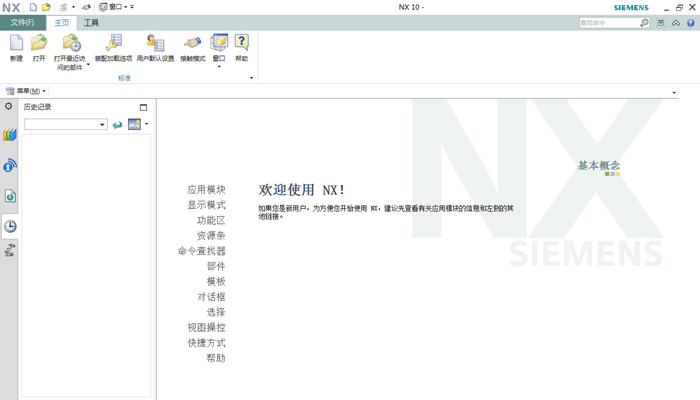
Task: Click the 窗口 window icon in the ribbon
Action: point(219,43)
